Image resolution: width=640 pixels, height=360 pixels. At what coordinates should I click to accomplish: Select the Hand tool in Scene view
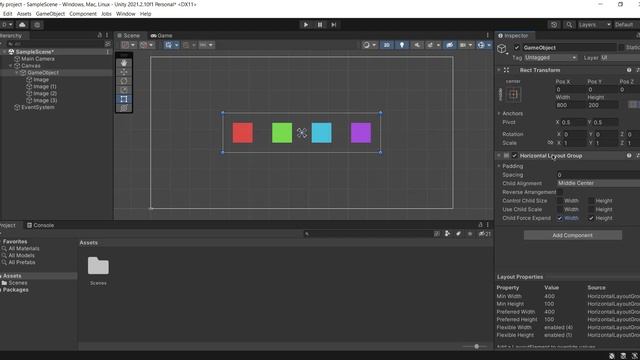(x=124, y=63)
